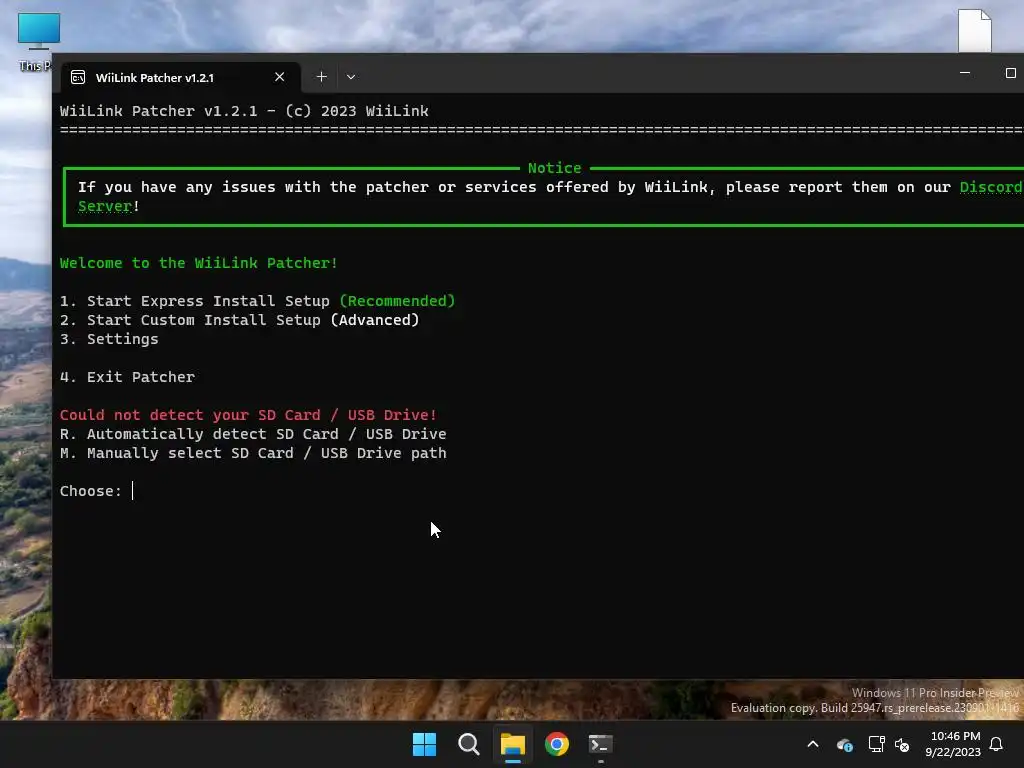Click the 'Choose:' prompt input

97,491
